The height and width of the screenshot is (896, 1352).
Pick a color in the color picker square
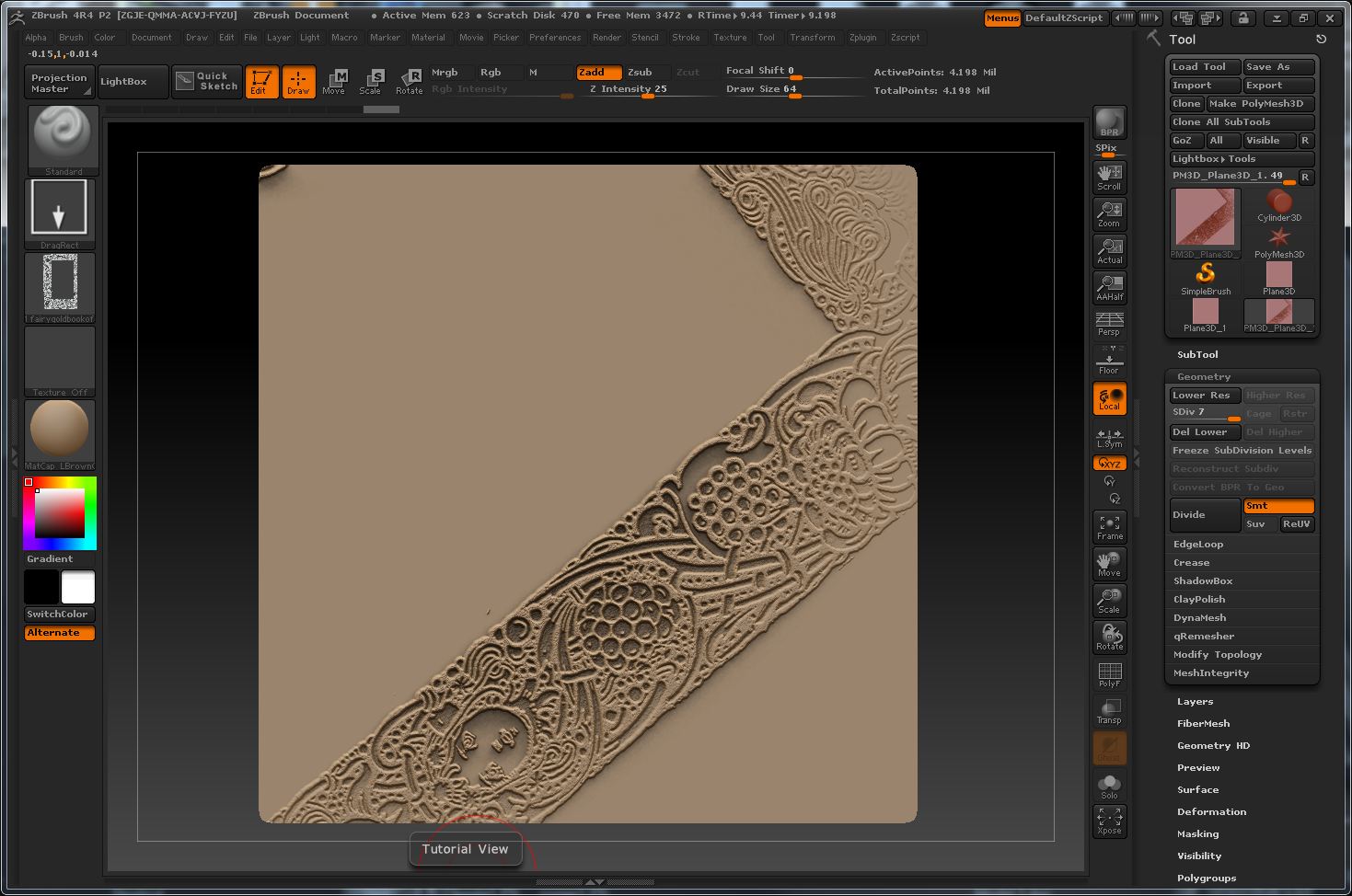[x=60, y=513]
